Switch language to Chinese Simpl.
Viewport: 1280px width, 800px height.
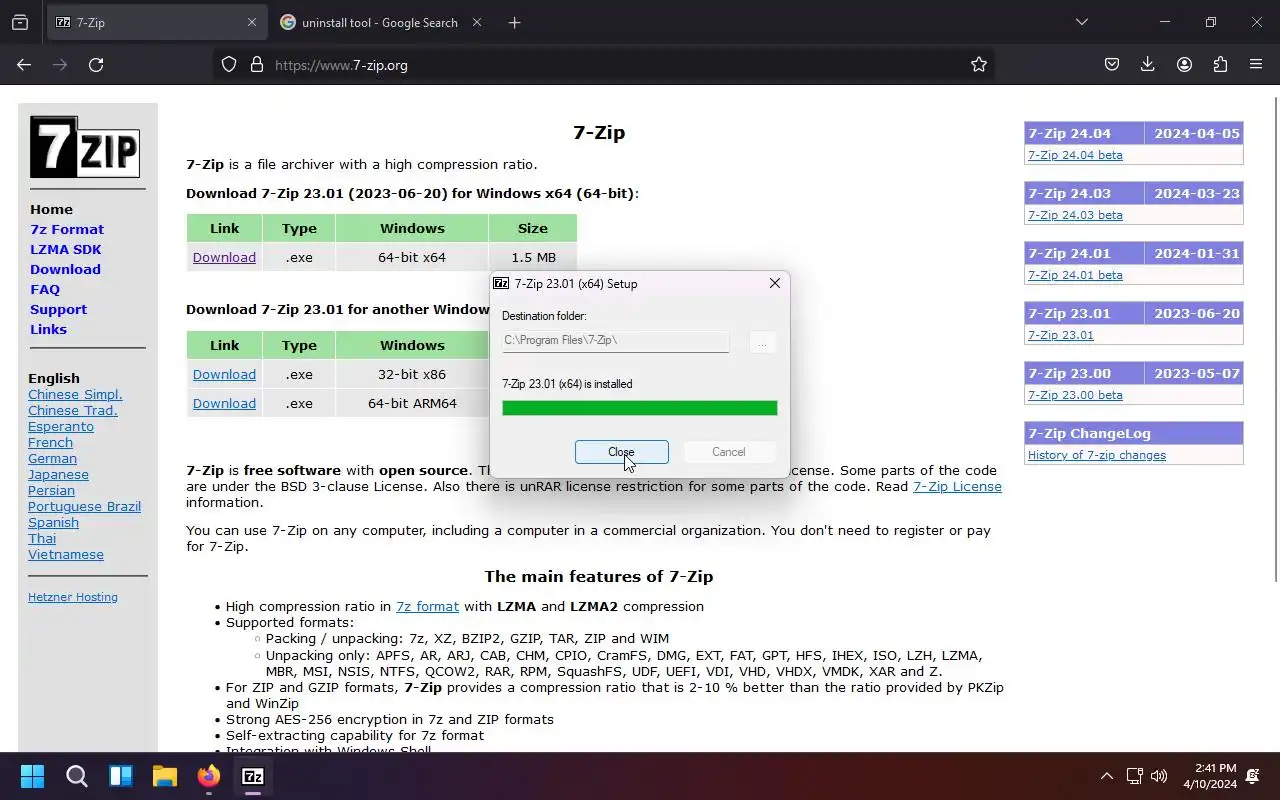(x=75, y=394)
